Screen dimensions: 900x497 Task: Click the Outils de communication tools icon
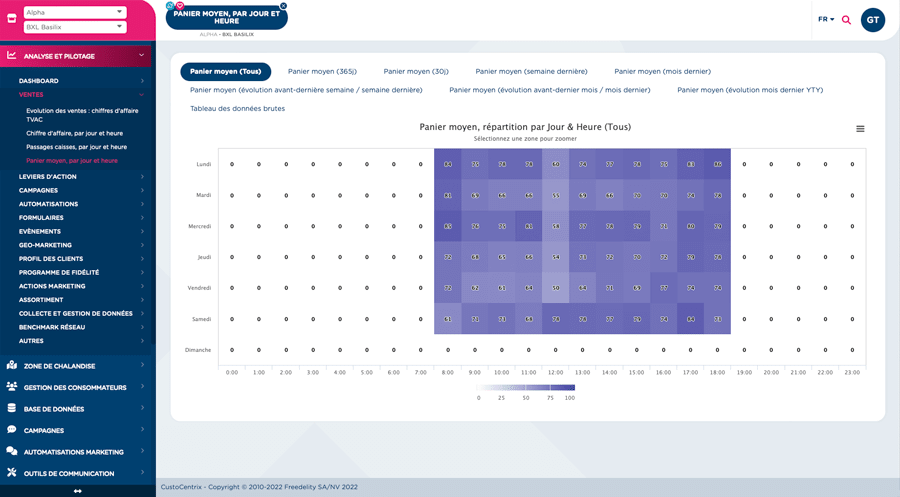pos(12,473)
